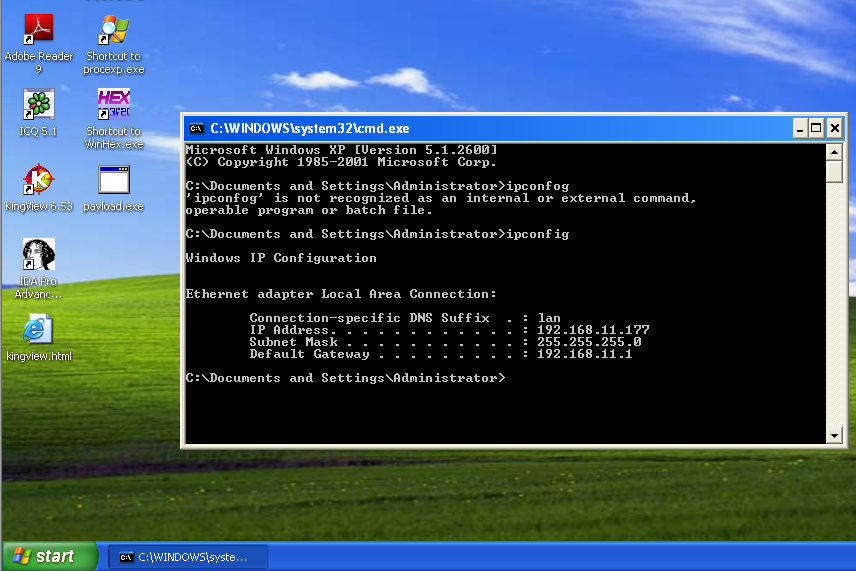Click the 'Microsoft Windows XP [Version 5.1.2600]' line
Viewport: 856px width, 571px height.
(x=342, y=150)
